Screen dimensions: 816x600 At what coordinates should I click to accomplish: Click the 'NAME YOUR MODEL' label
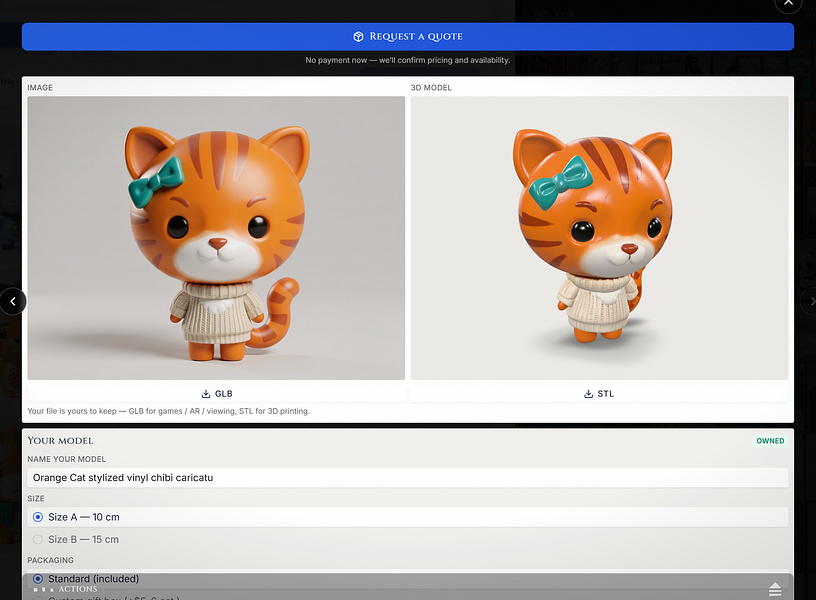click(67, 459)
